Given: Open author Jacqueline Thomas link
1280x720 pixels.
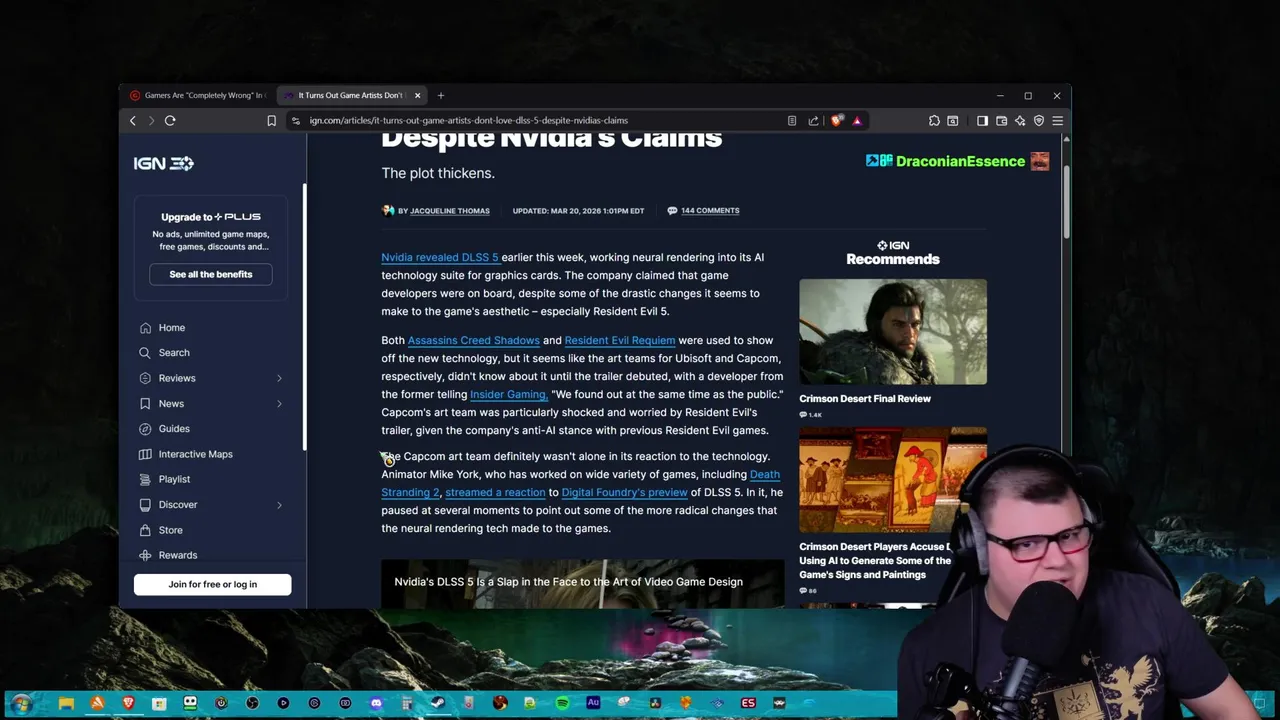Looking at the screenshot, I should pos(449,211).
